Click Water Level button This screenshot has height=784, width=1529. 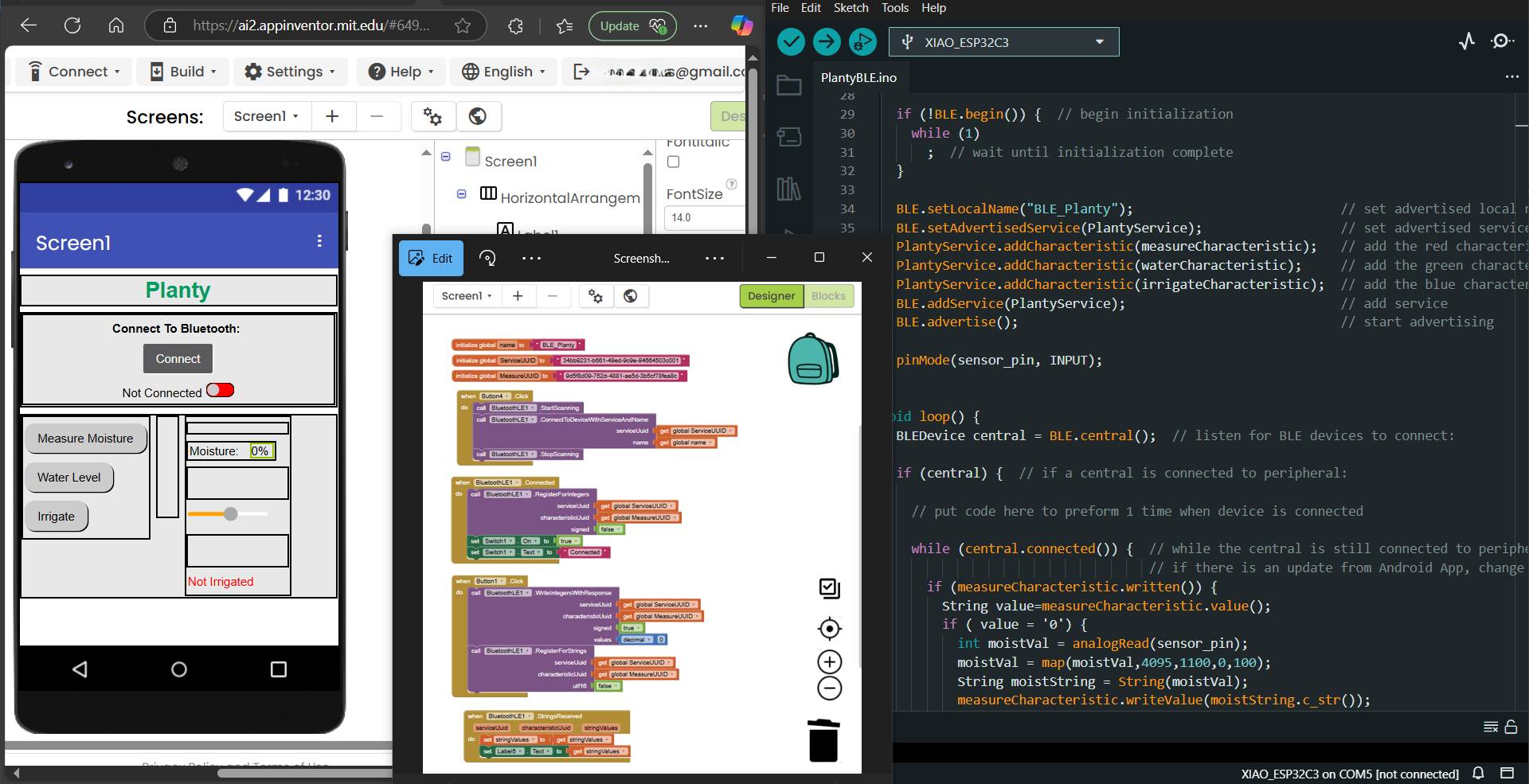[69, 478]
